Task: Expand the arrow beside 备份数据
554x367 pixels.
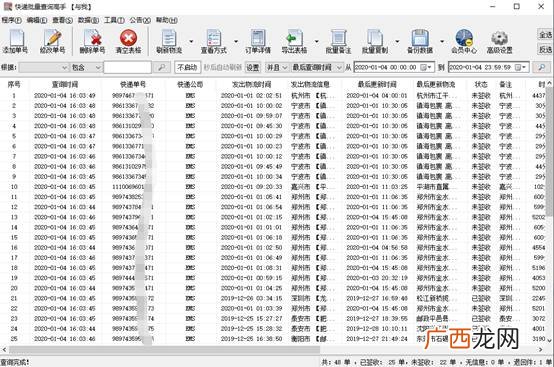Action: pos(442,41)
